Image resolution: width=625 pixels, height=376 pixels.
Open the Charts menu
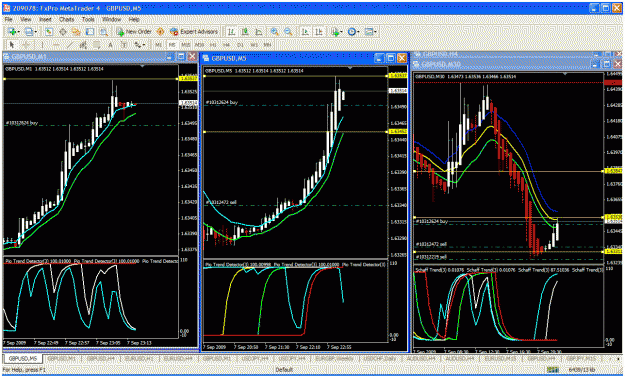point(67,19)
